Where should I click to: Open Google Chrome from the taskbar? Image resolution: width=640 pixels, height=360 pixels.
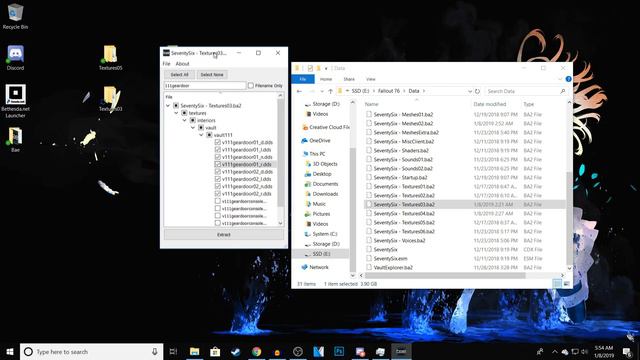(x=256, y=351)
